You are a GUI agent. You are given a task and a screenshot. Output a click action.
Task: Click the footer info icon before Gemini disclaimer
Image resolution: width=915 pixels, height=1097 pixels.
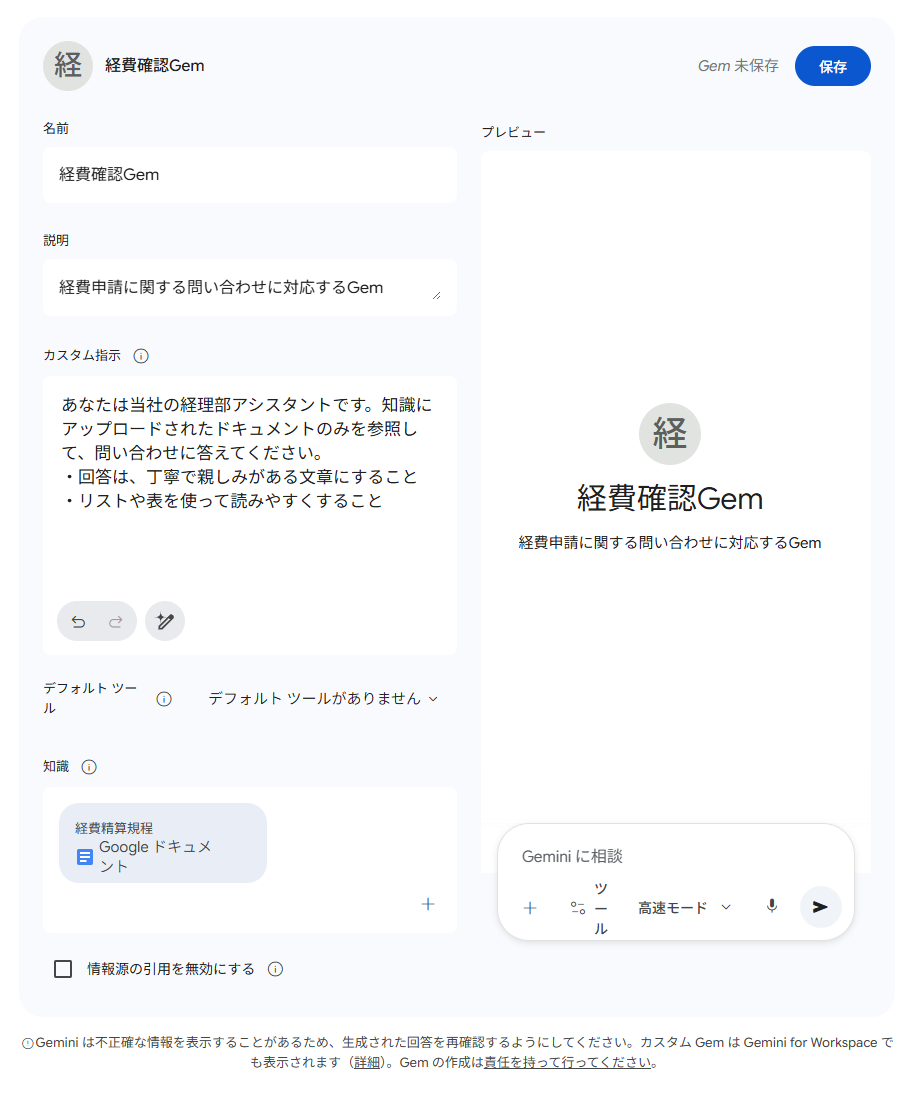(28, 1044)
